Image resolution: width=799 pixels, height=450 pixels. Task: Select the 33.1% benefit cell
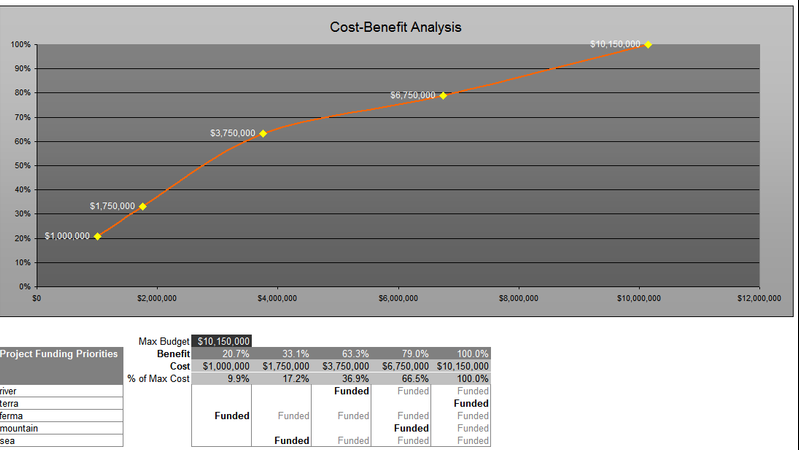281,354
